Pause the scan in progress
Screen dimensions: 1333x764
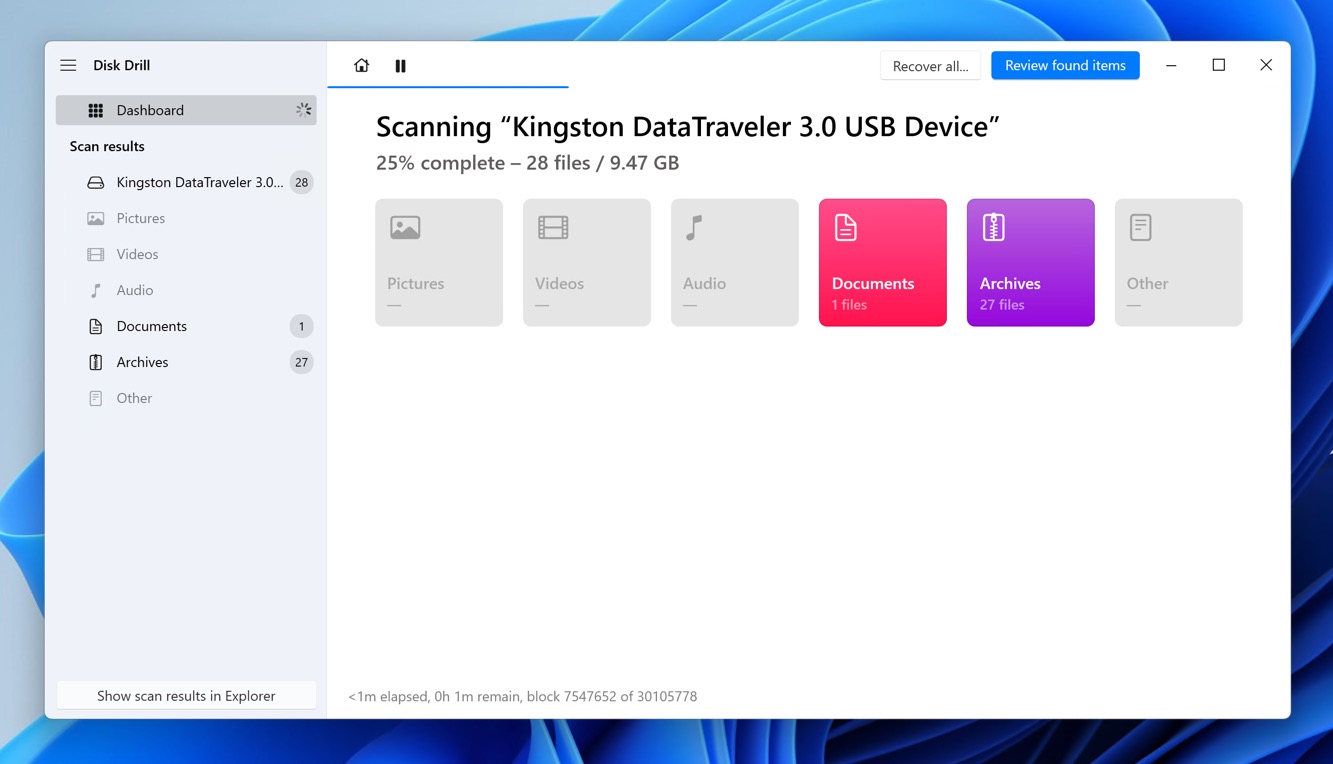tap(400, 66)
